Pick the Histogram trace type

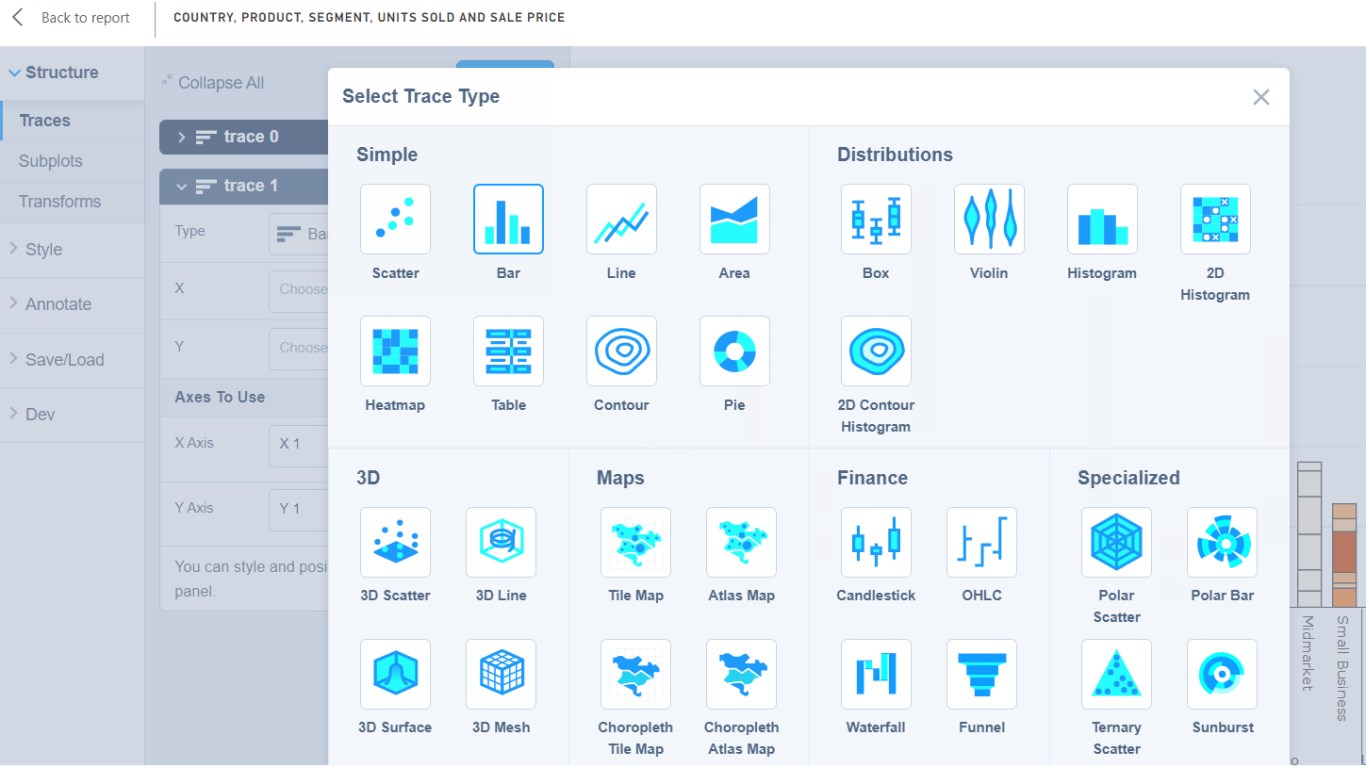pyautogui.click(x=1102, y=219)
